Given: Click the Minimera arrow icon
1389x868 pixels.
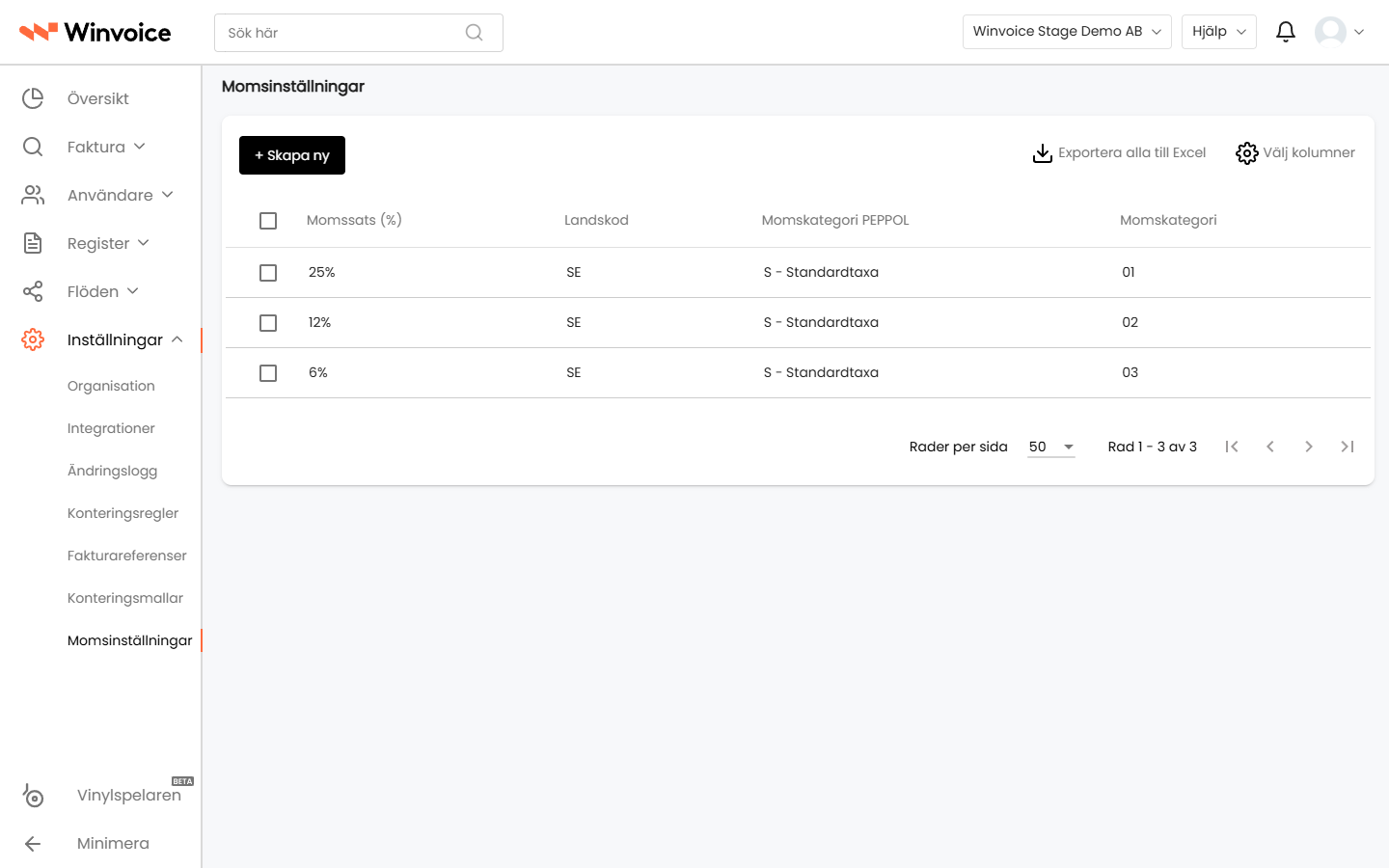Looking at the screenshot, I should [x=33, y=844].
